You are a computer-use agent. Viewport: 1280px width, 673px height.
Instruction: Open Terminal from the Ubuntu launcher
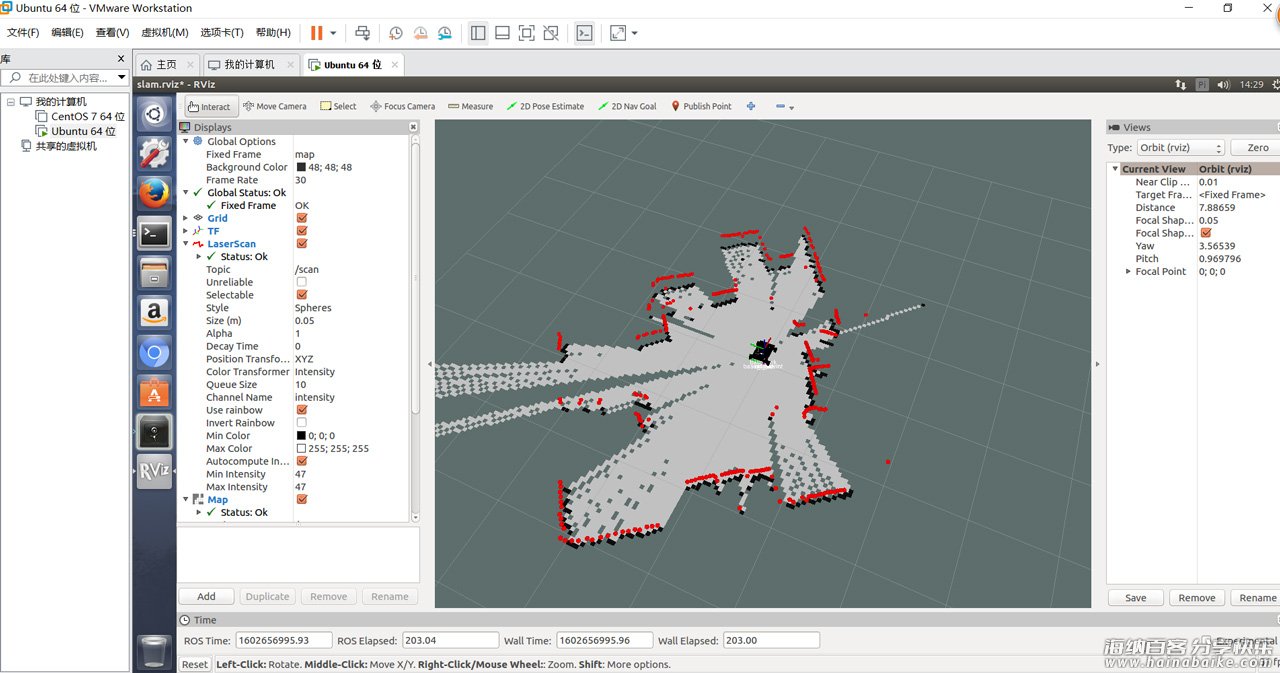pos(154,234)
